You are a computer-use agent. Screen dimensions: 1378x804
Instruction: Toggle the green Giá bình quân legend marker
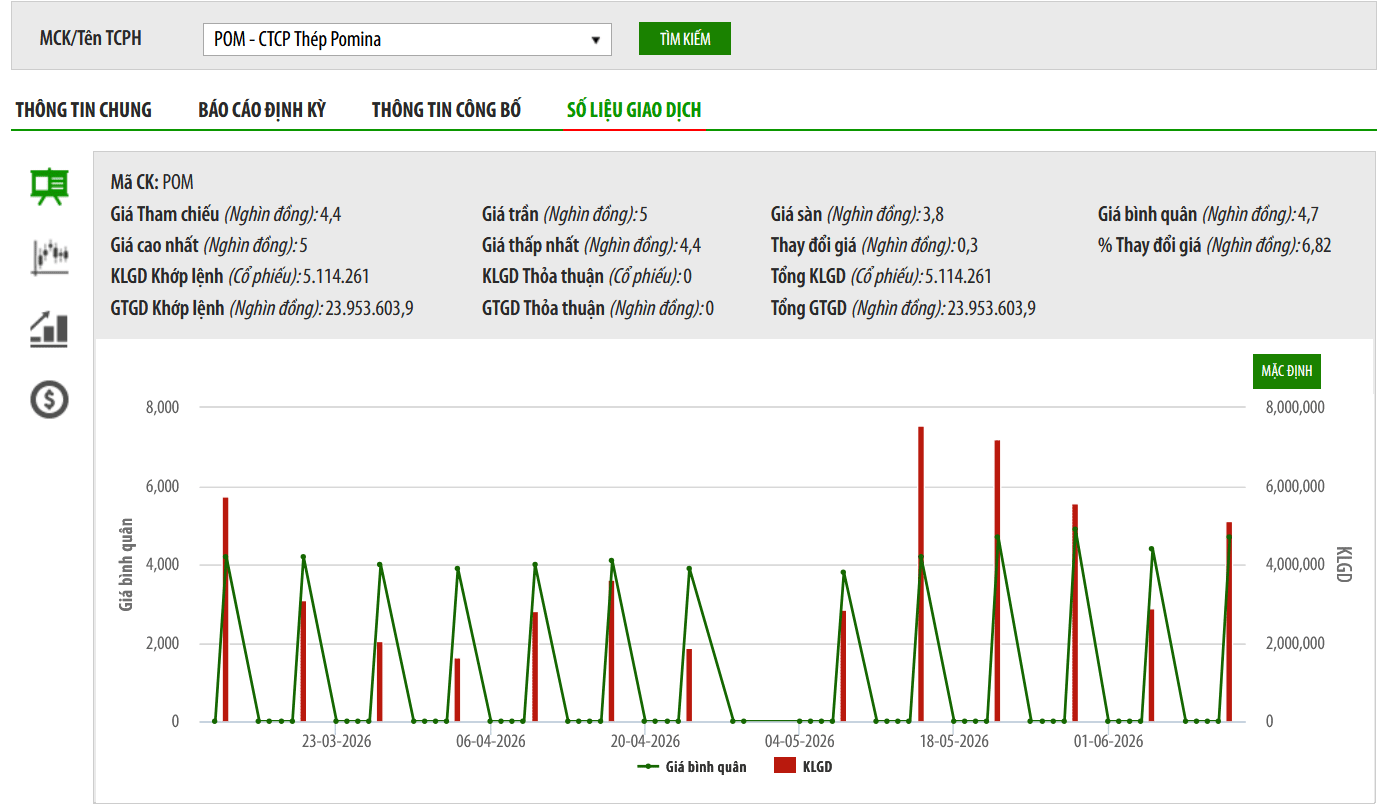(x=649, y=767)
